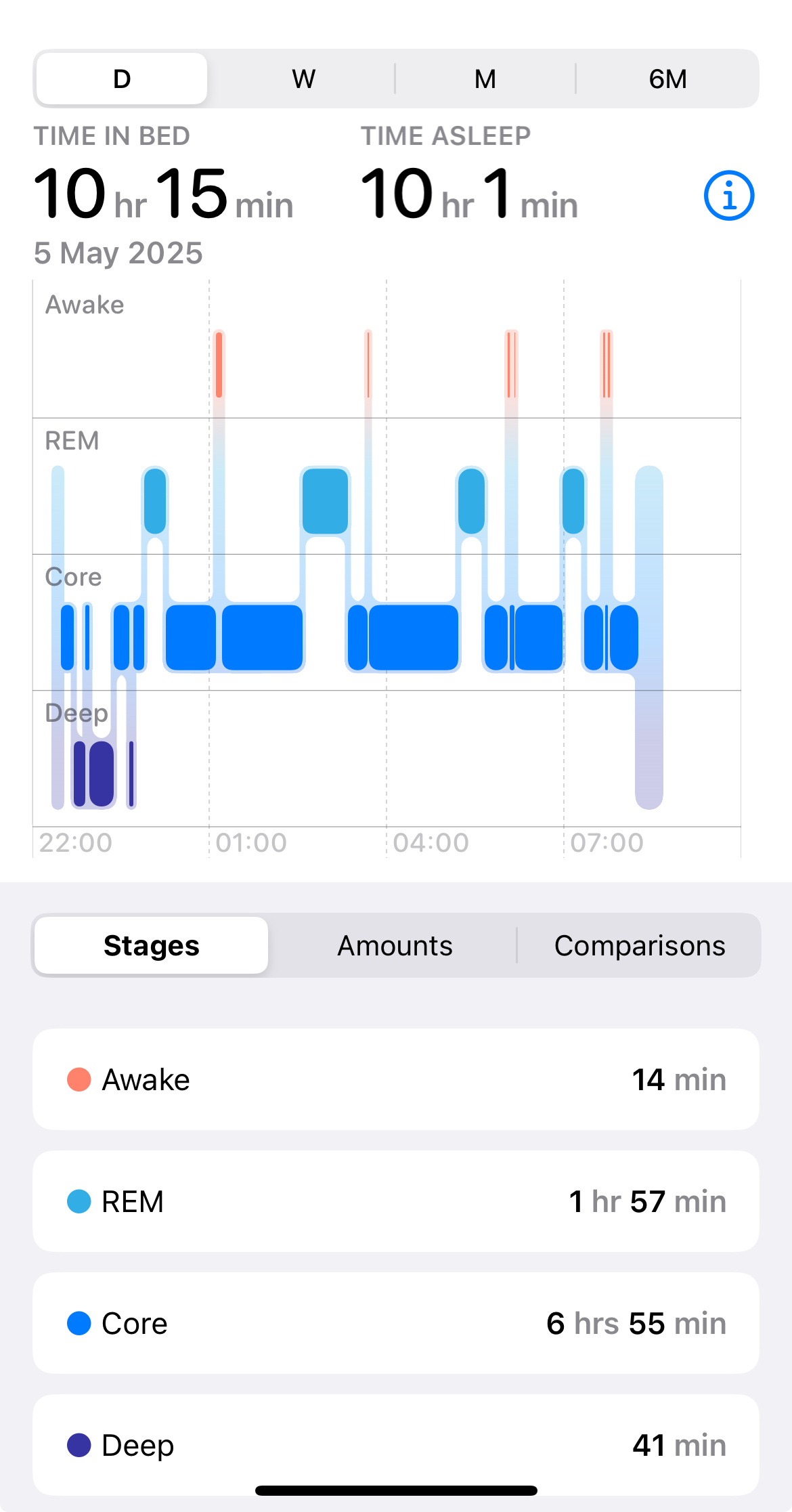Switch to the D day view
Image resolution: width=792 pixels, height=1512 pixels.
click(122, 79)
